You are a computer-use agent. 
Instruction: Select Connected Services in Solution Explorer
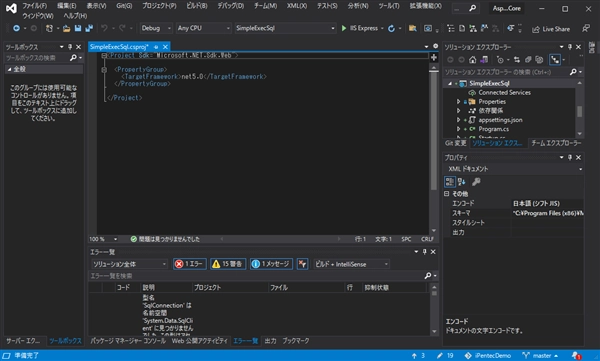point(504,93)
